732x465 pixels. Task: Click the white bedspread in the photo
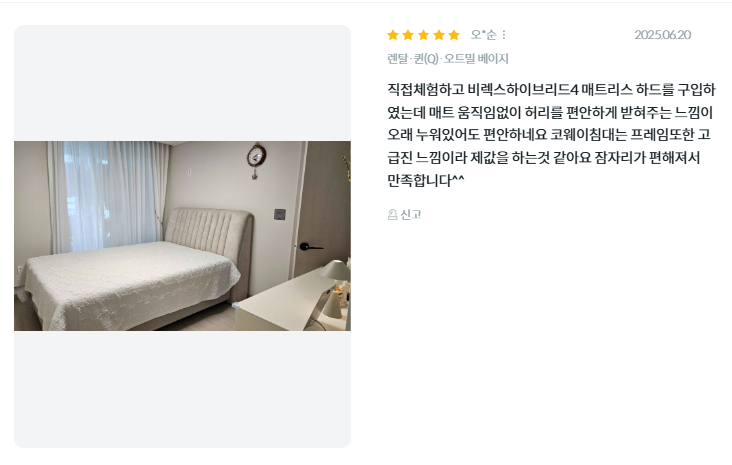click(128, 282)
